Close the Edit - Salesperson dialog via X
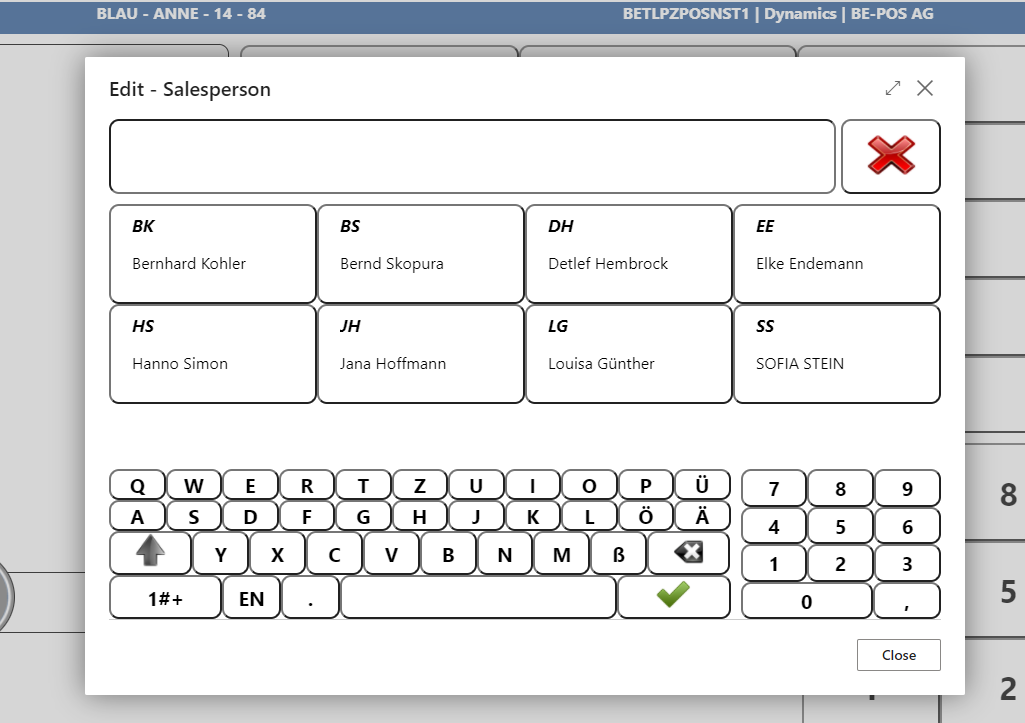The height and width of the screenshot is (723, 1025). coord(925,88)
